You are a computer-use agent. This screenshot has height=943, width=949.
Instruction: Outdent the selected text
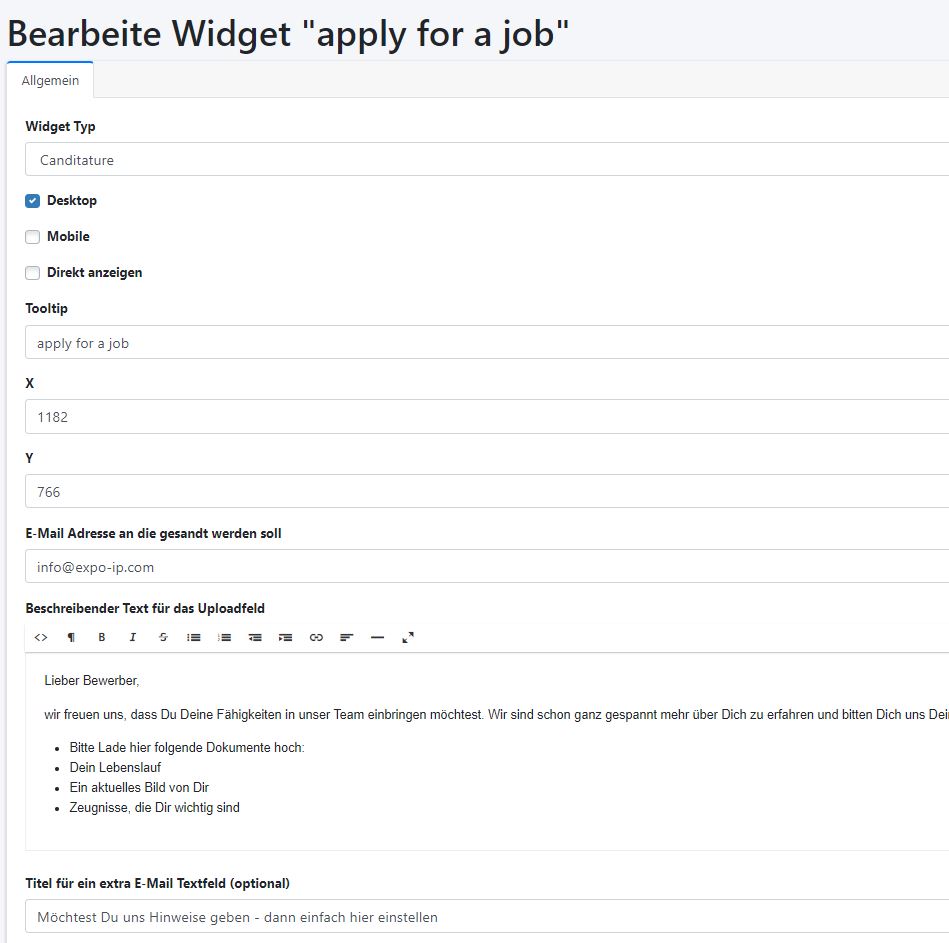[x=255, y=637]
